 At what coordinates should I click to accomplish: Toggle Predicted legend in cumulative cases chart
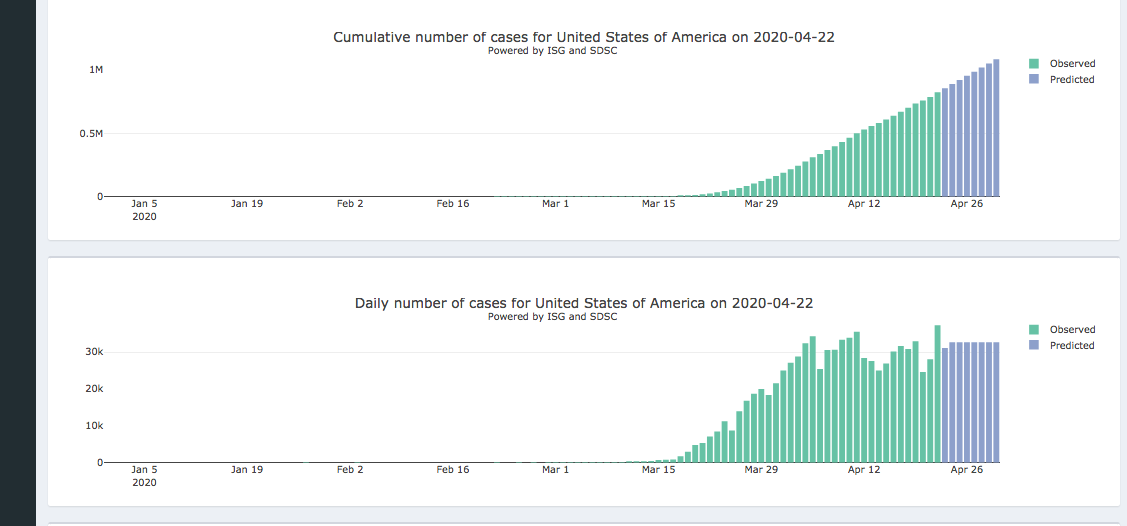click(x=1071, y=80)
